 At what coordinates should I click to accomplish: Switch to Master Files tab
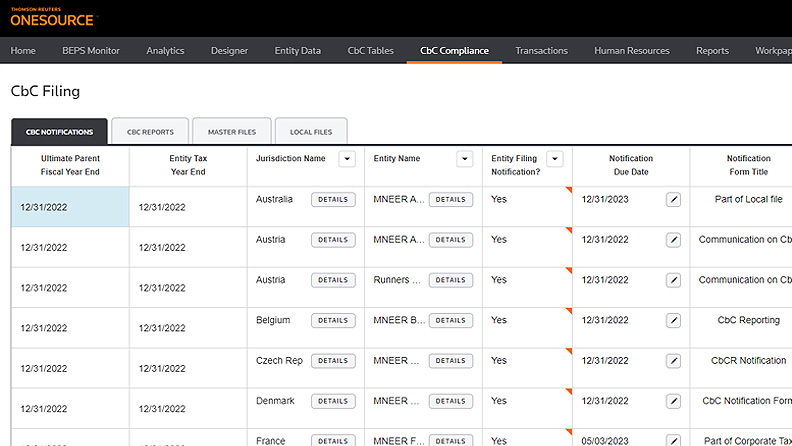(x=232, y=131)
